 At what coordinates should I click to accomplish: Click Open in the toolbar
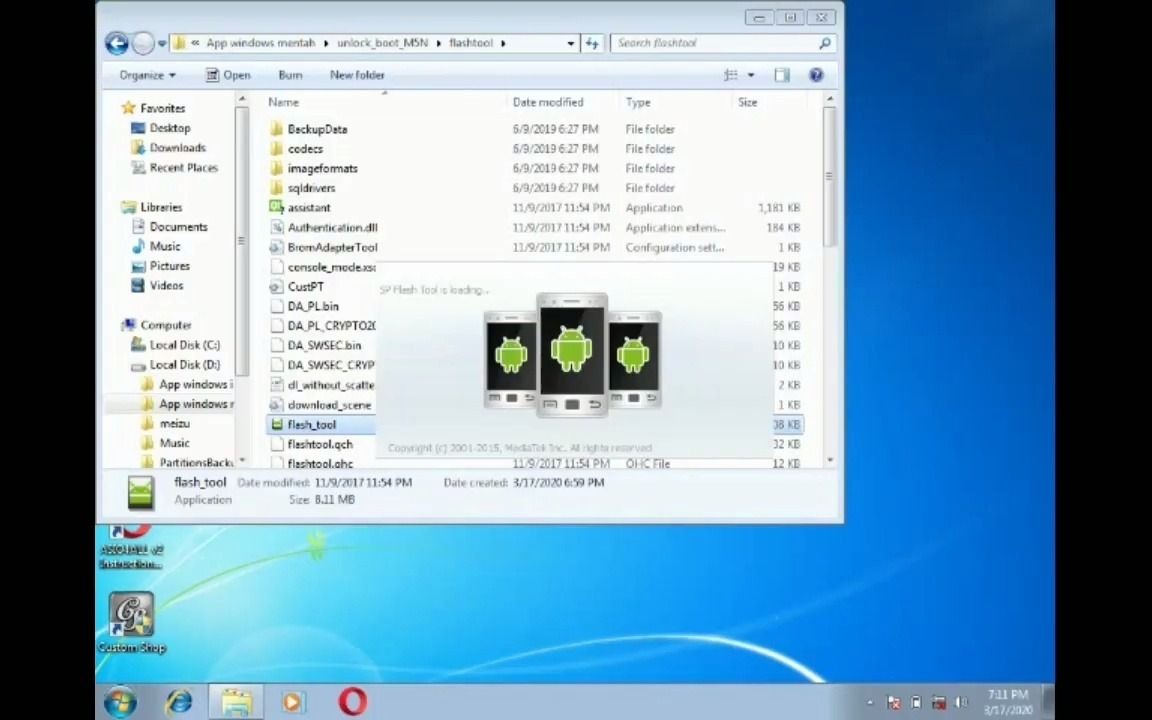[228, 75]
